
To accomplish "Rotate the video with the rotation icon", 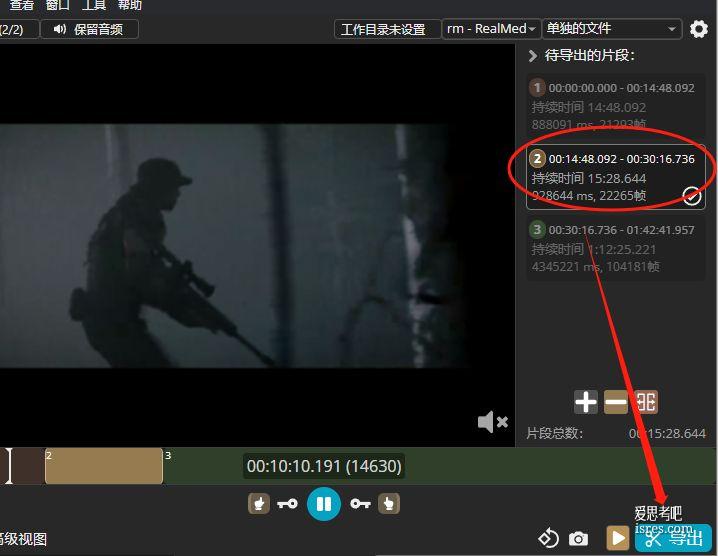I will point(549,538).
